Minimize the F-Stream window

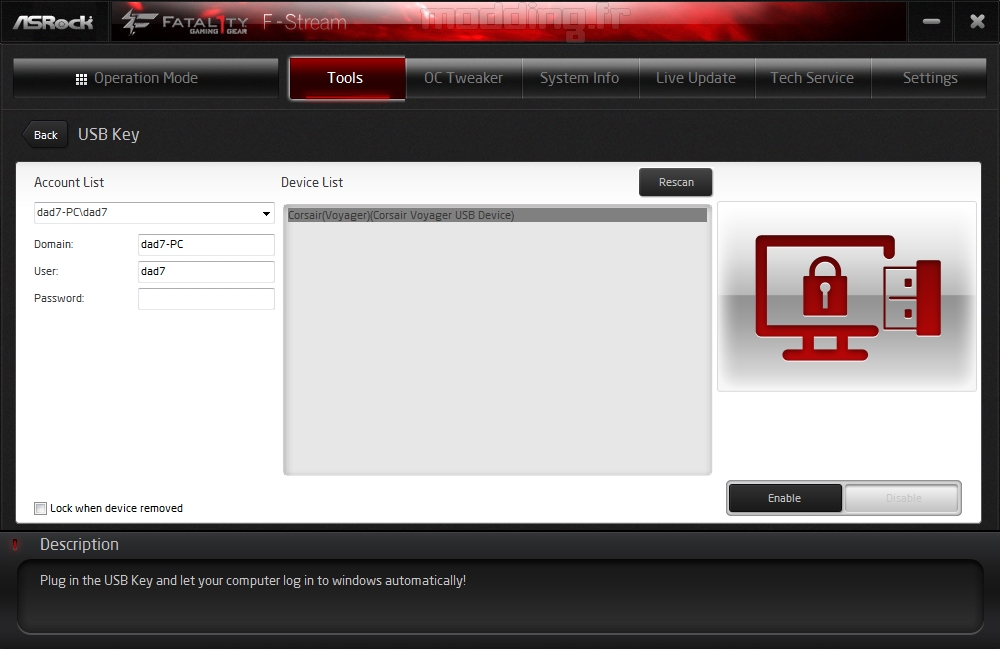tap(931, 22)
